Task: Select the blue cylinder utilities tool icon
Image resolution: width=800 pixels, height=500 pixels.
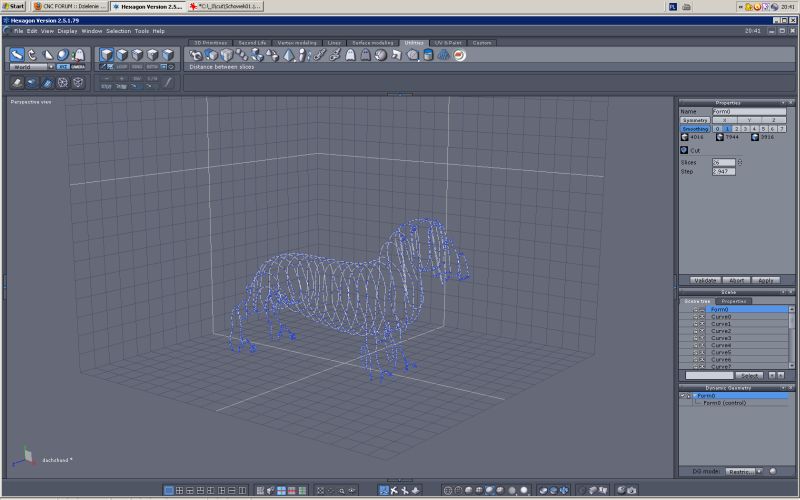Action: pos(428,55)
